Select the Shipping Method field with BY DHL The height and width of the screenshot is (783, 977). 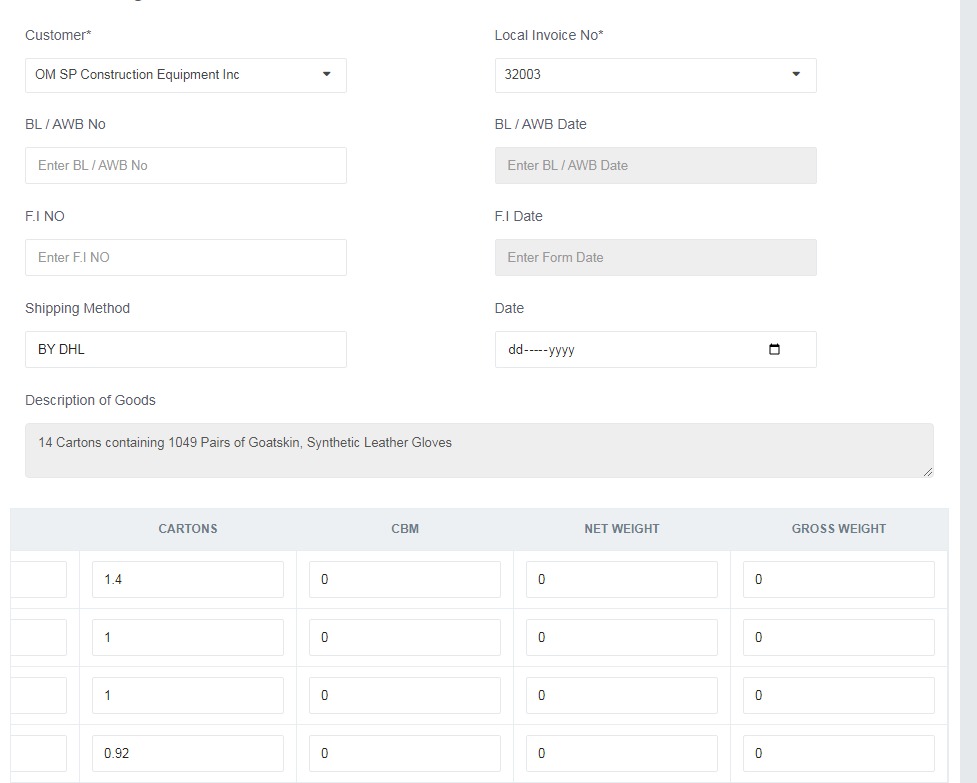(x=185, y=350)
